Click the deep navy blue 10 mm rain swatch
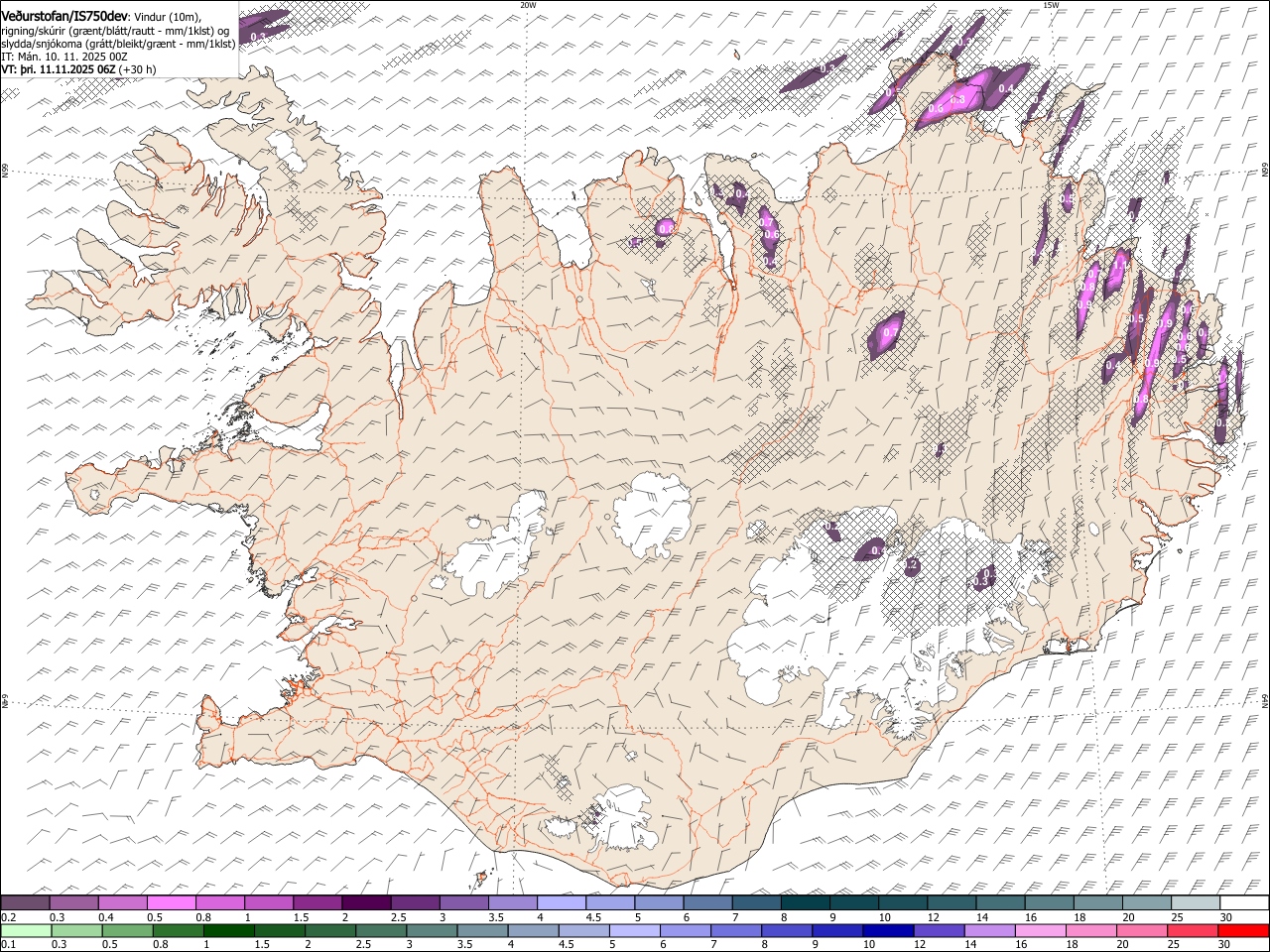This screenshot has width=1270, height=952. point(888,931)
